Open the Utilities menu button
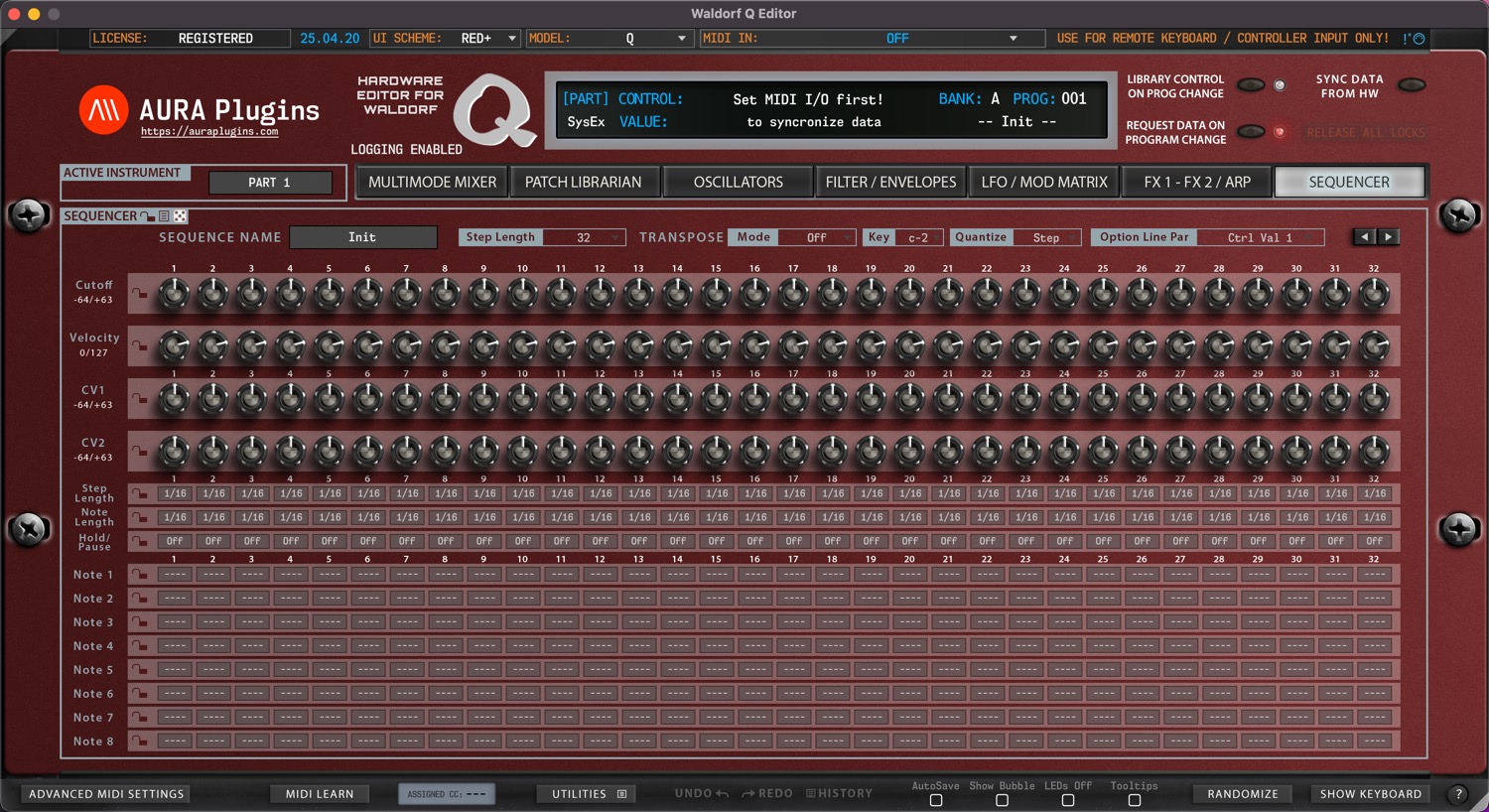1489x812 pixels. (589, 794)
